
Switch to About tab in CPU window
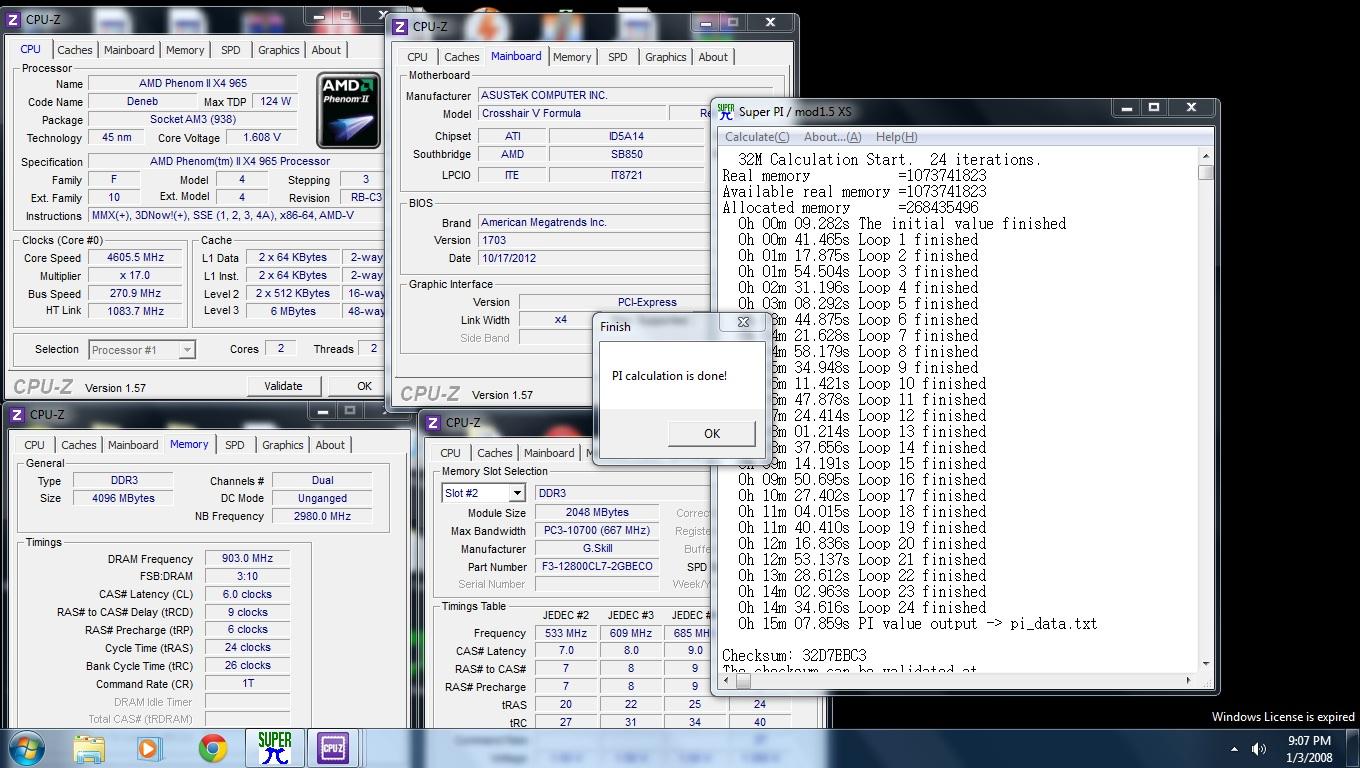pyautogui.click(x=326, y=50)
